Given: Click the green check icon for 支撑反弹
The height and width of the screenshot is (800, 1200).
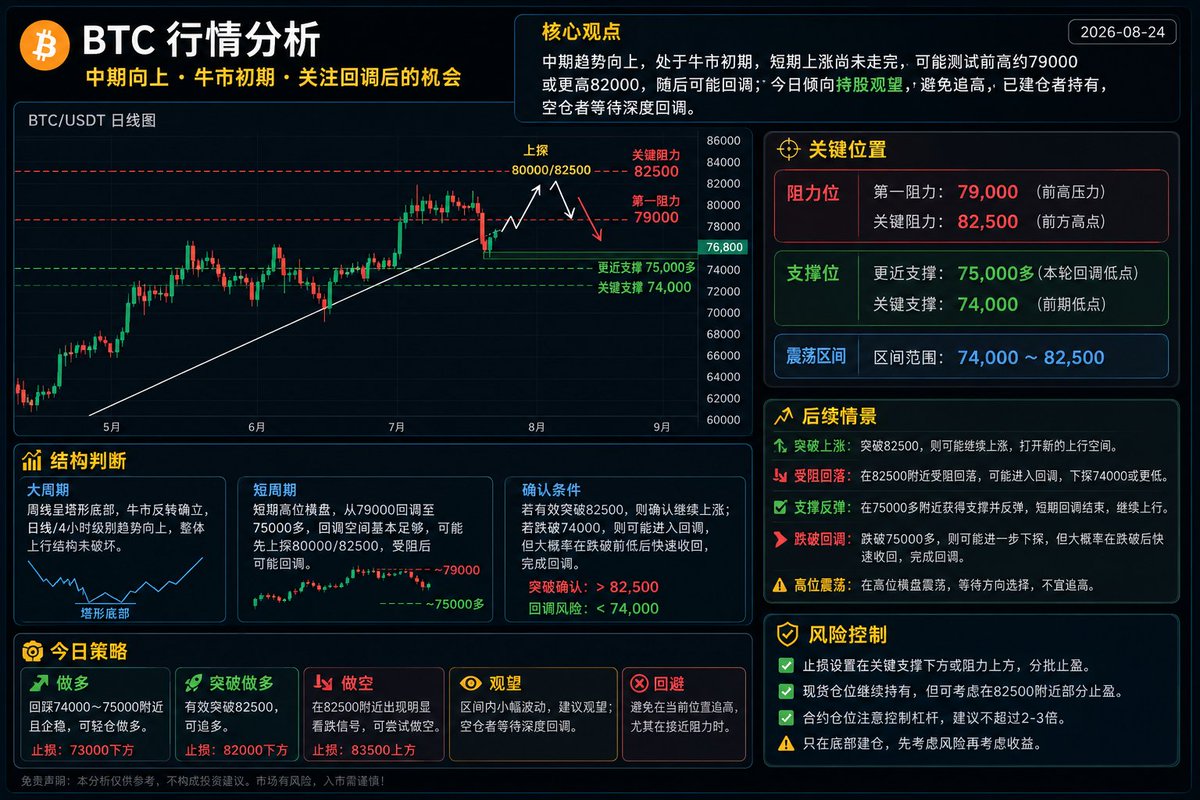Looking at the screenshot, I should click(781, 506).
